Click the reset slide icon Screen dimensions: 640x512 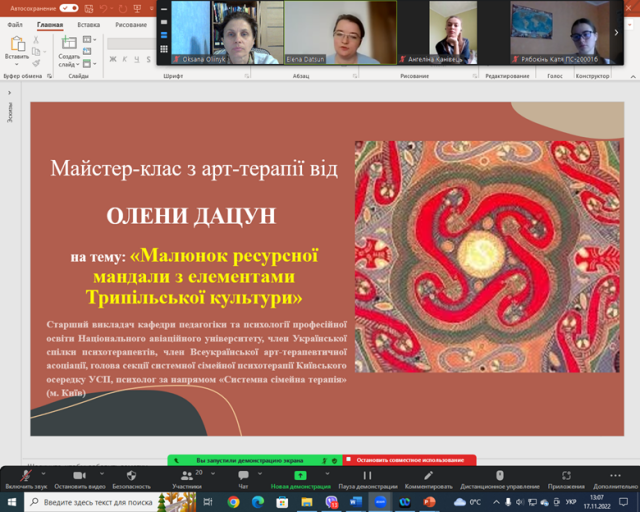click(87, 51)
